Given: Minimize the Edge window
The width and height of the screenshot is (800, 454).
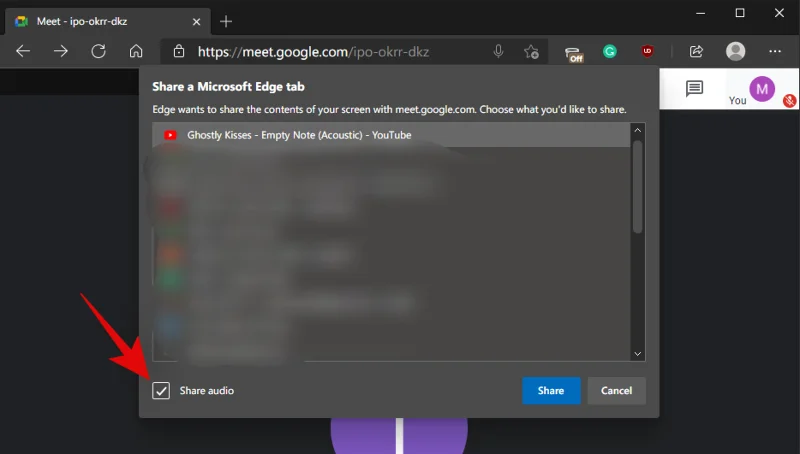Looking at the screenshot, I should click(701, 13).
